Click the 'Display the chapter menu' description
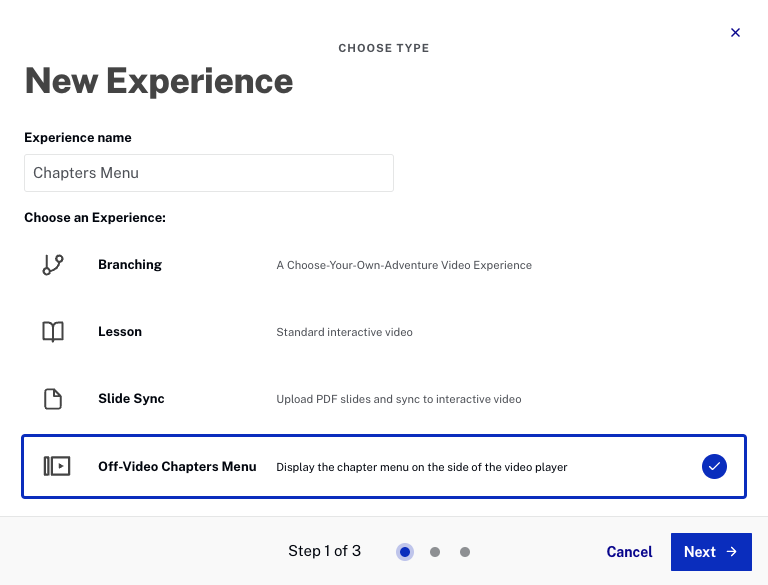 click(421, 467)
